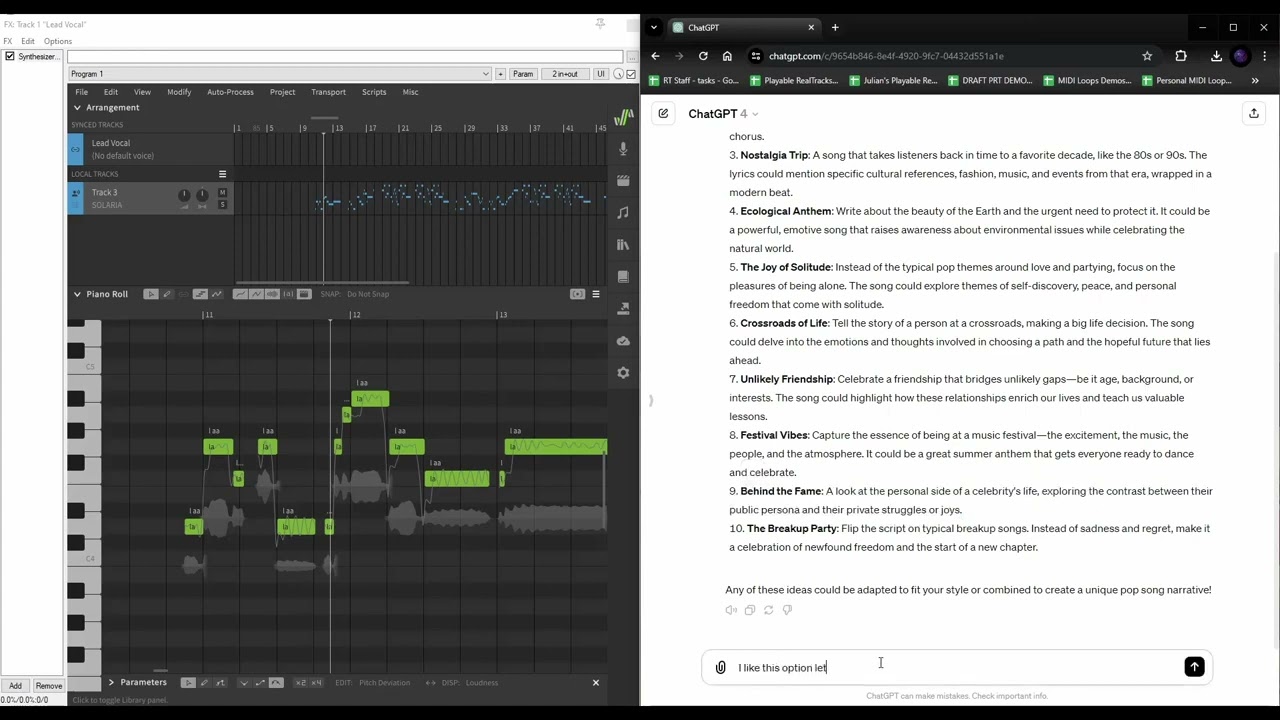
Task: Click the attach file paperclip icon
Action: click(720, 667)
